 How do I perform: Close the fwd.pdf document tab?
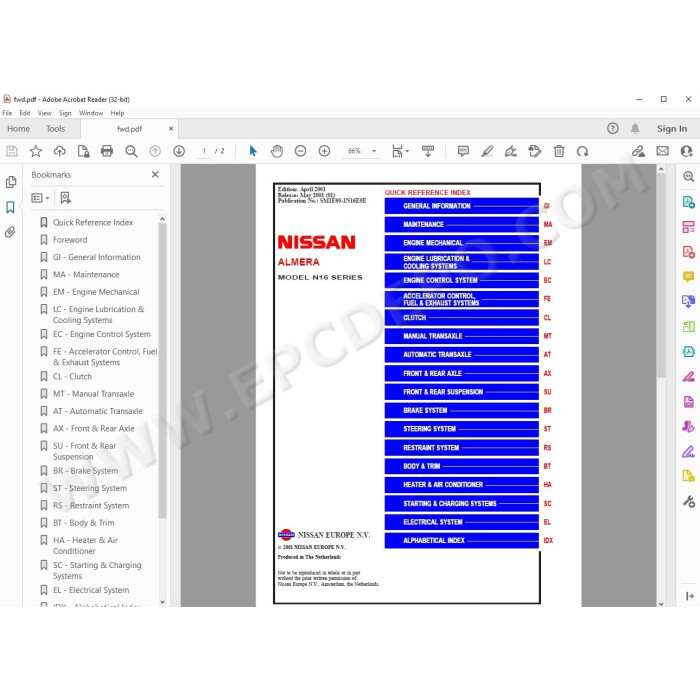tap(171, 129)
